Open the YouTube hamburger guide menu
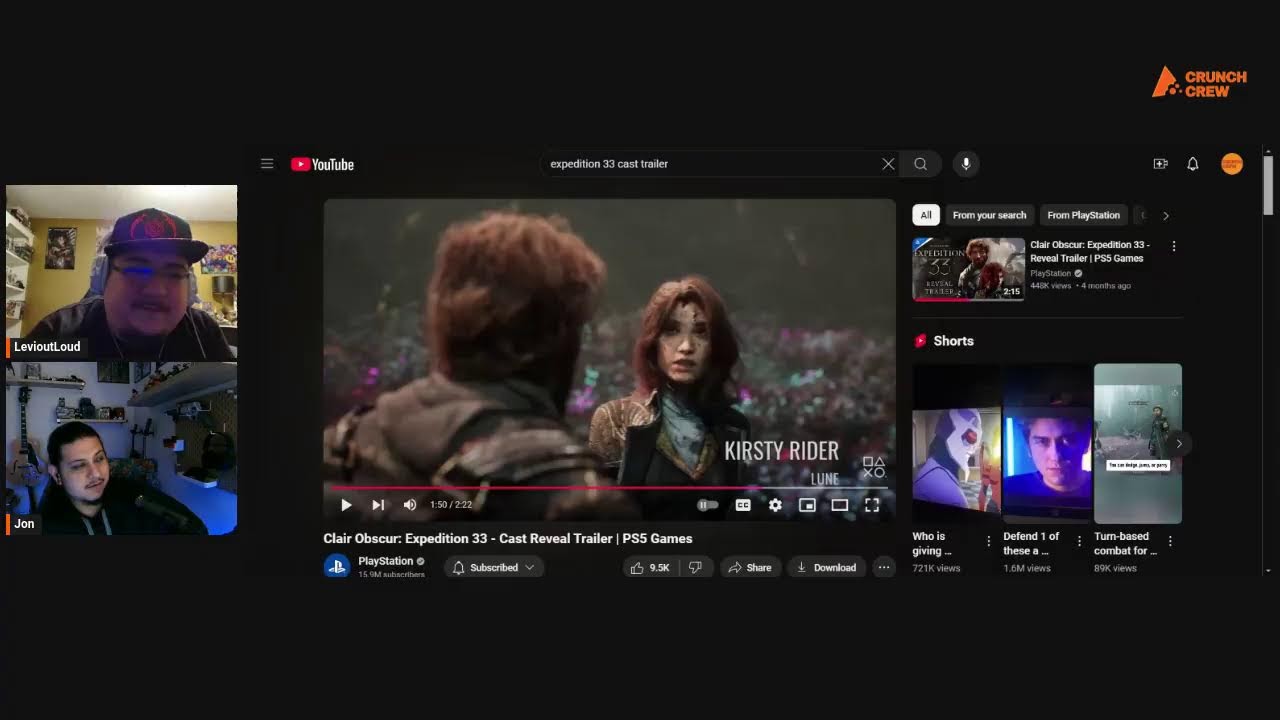 tap(267, 164)
